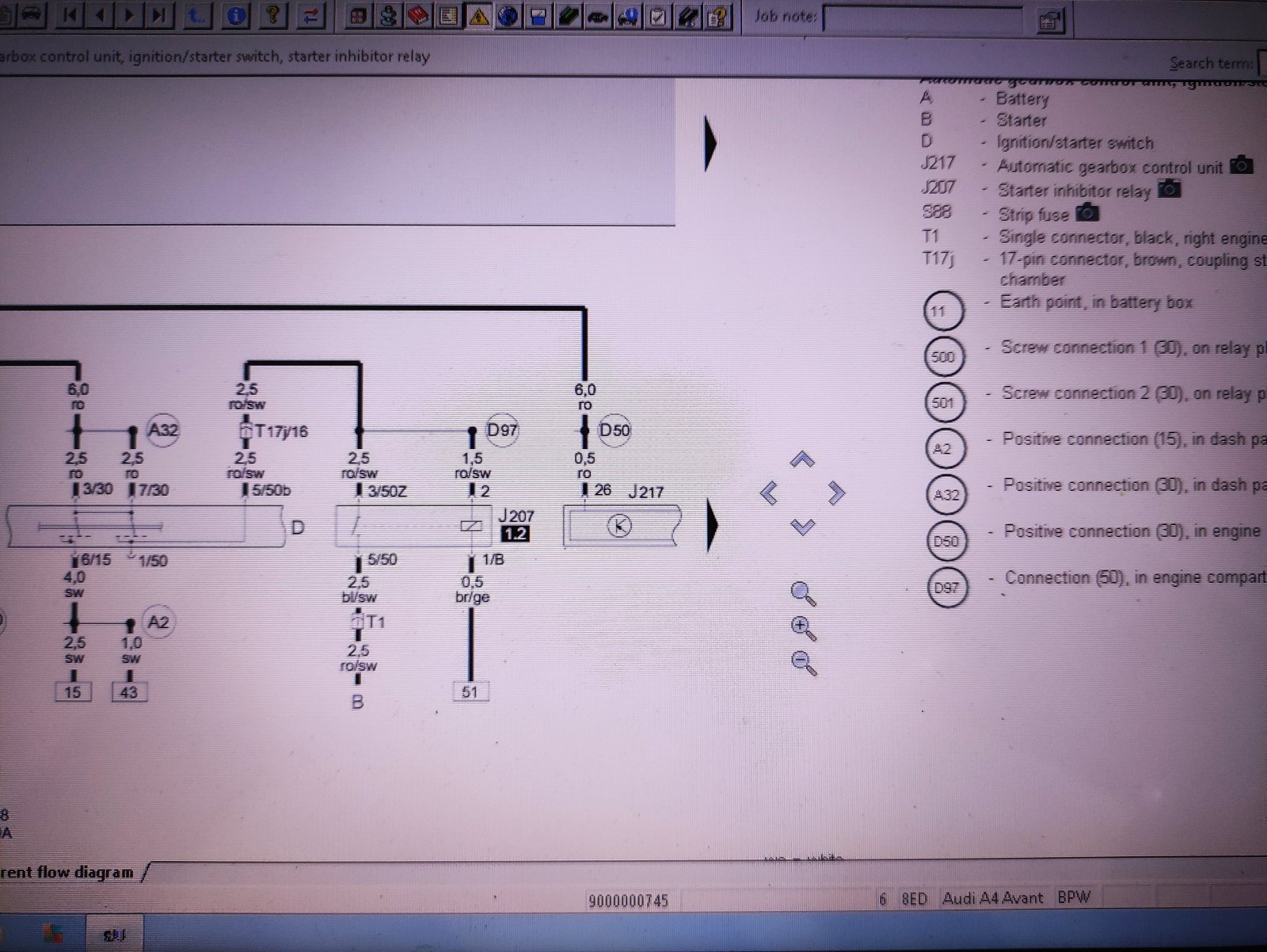Go to the next diagram page
Screen dimensions: 1267x952
coord(130,14)
